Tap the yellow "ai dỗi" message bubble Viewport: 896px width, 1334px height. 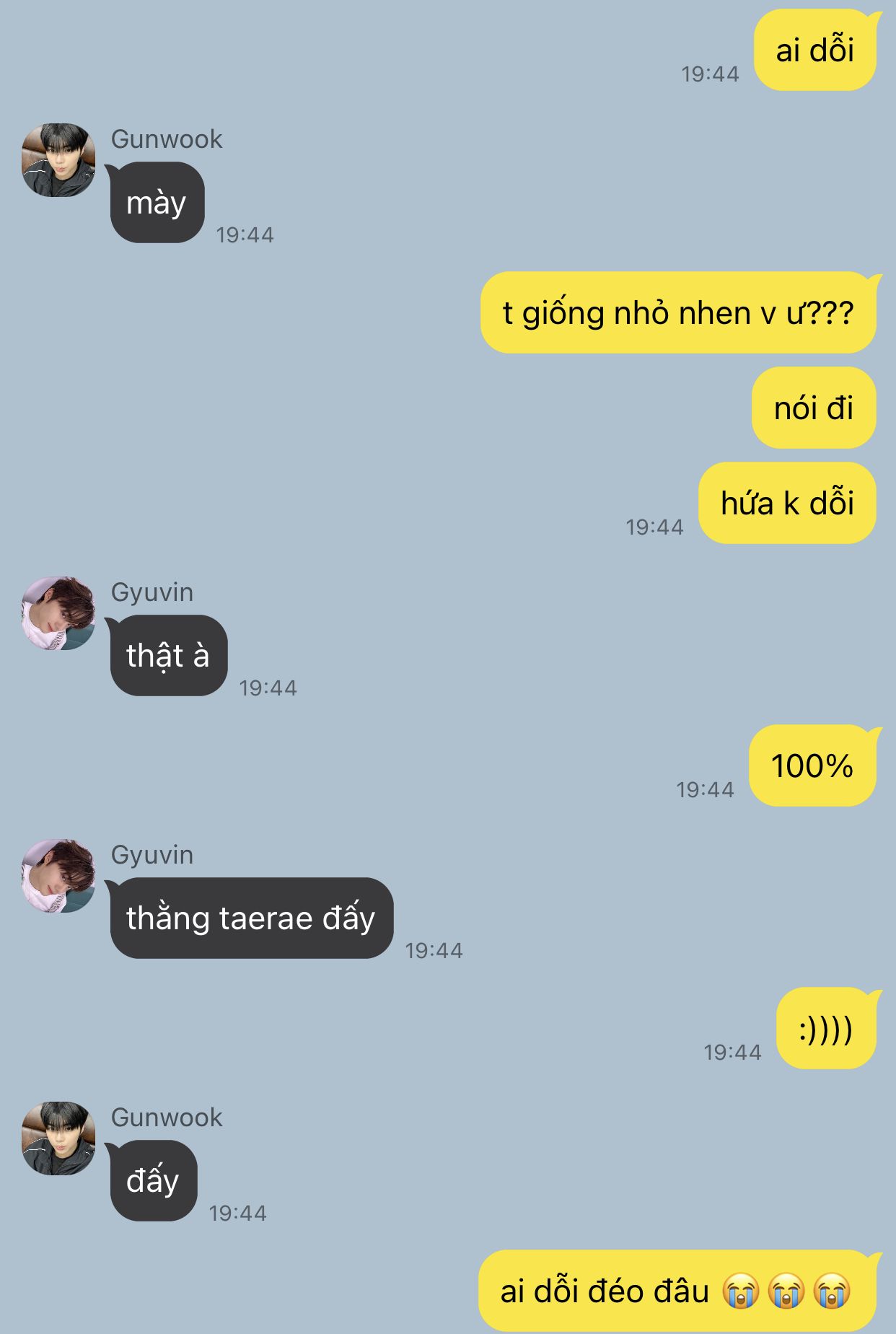point(815,51)
